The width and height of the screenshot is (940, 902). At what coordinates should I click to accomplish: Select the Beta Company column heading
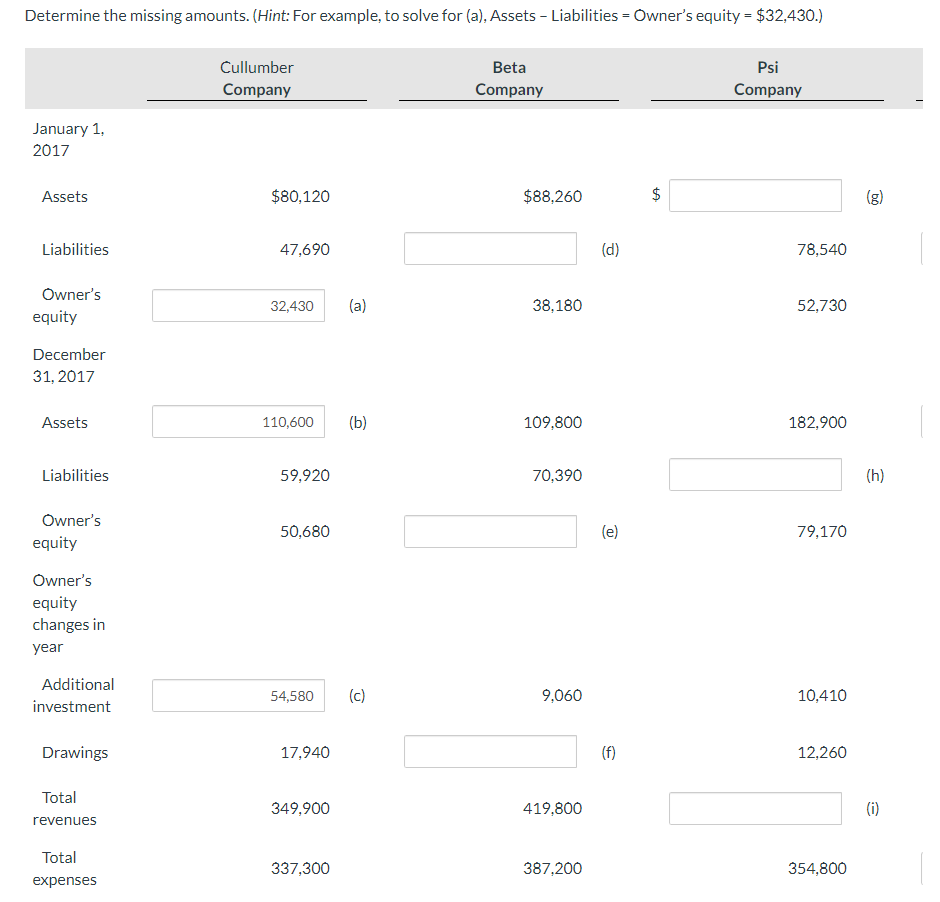click(x=508, y=78)
